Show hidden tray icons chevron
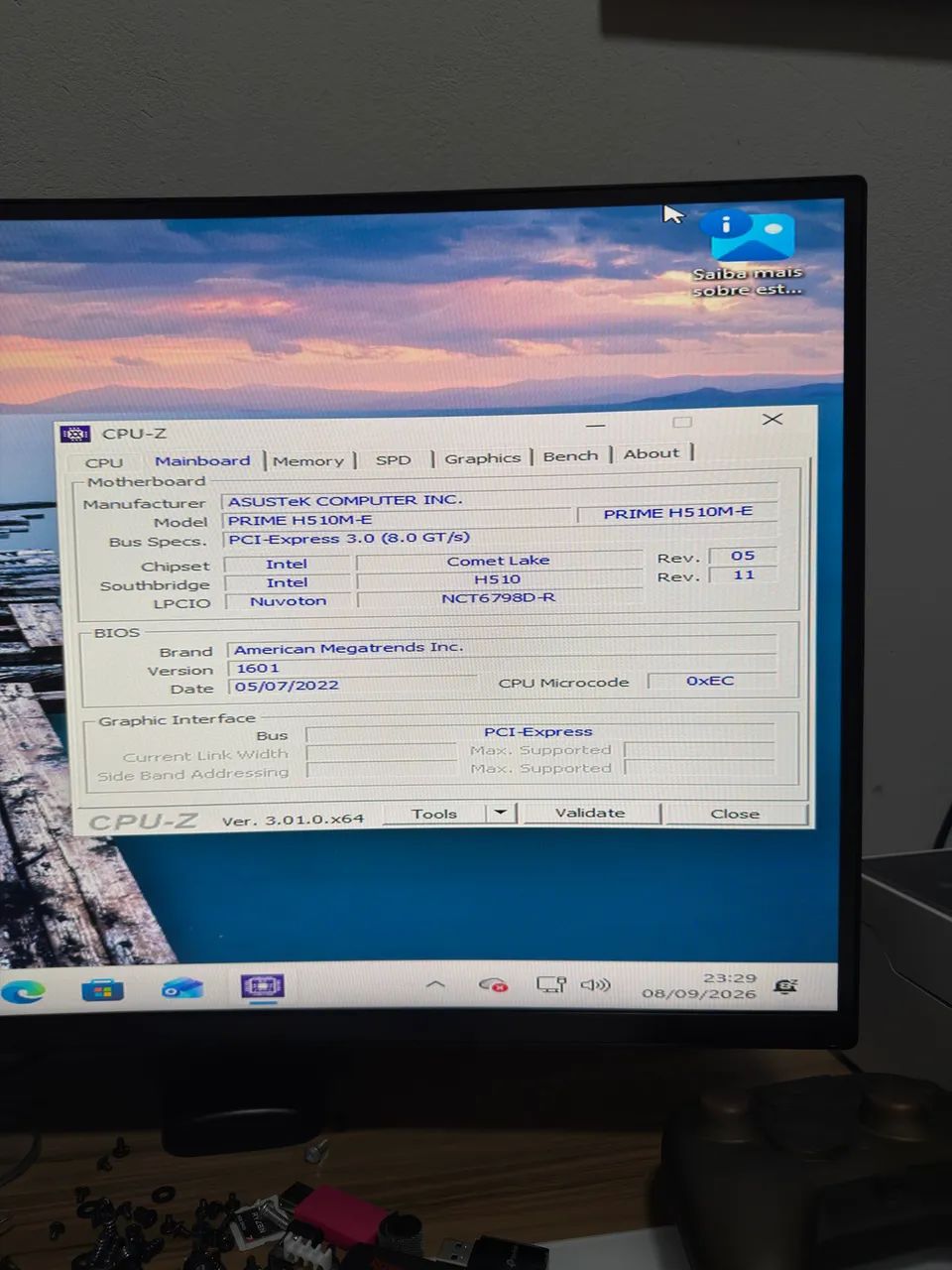This screenshot has width=952, height=1270. (x=434, y=985)
